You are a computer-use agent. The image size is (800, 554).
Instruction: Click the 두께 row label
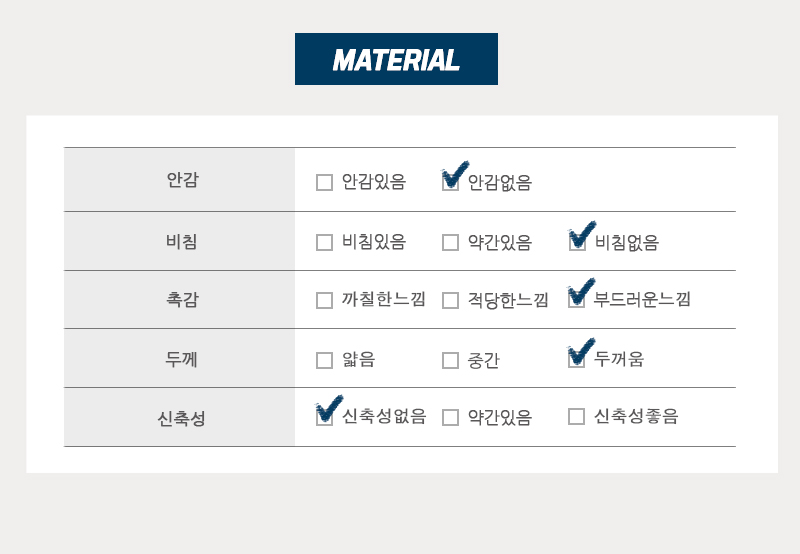coord(181,359)
